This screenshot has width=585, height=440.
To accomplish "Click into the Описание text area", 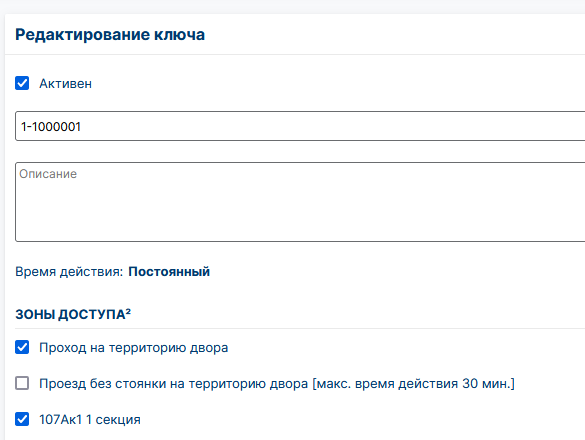I will tap(300, 202).
